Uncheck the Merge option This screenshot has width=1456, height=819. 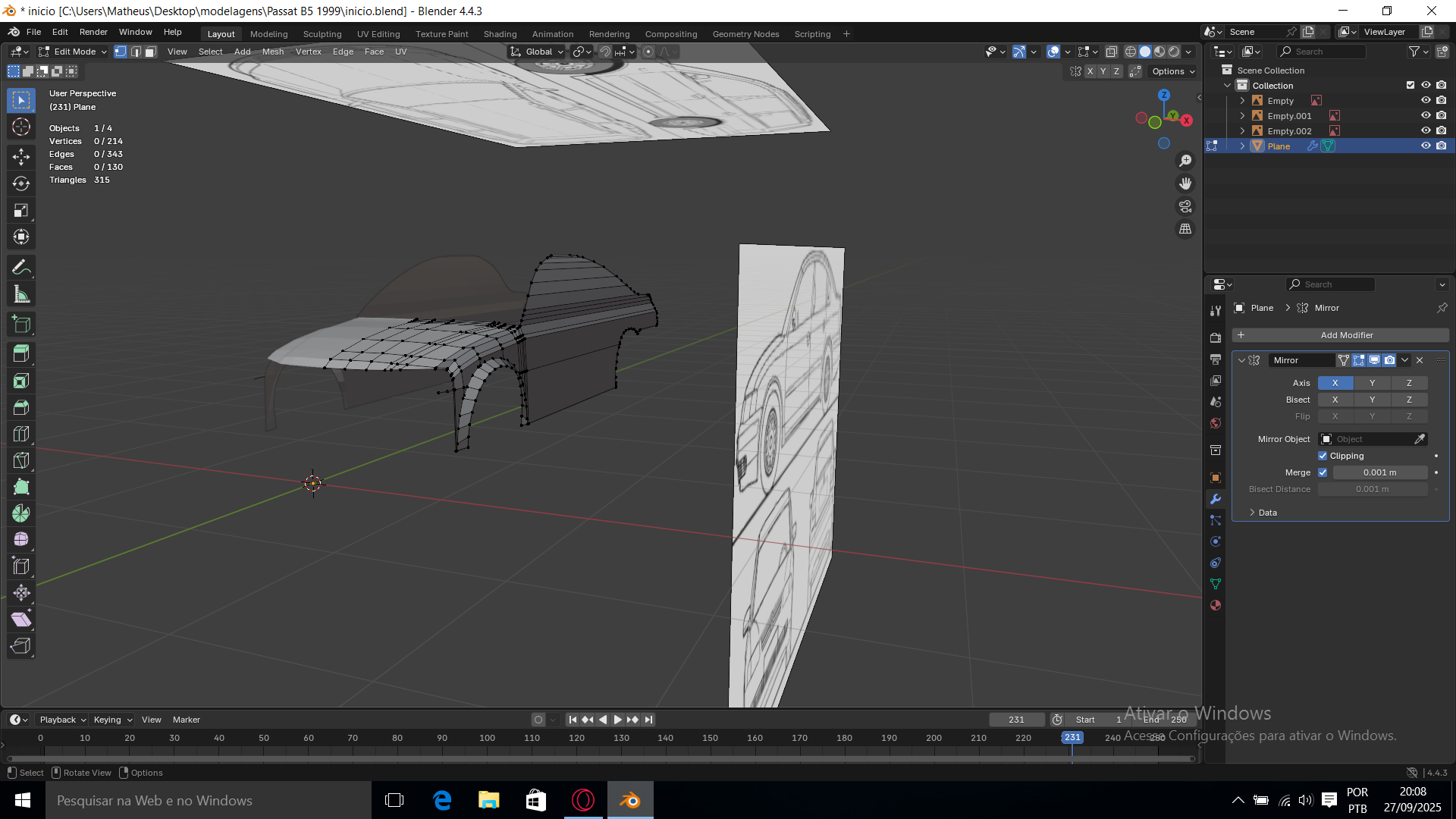pos(1323,472)
